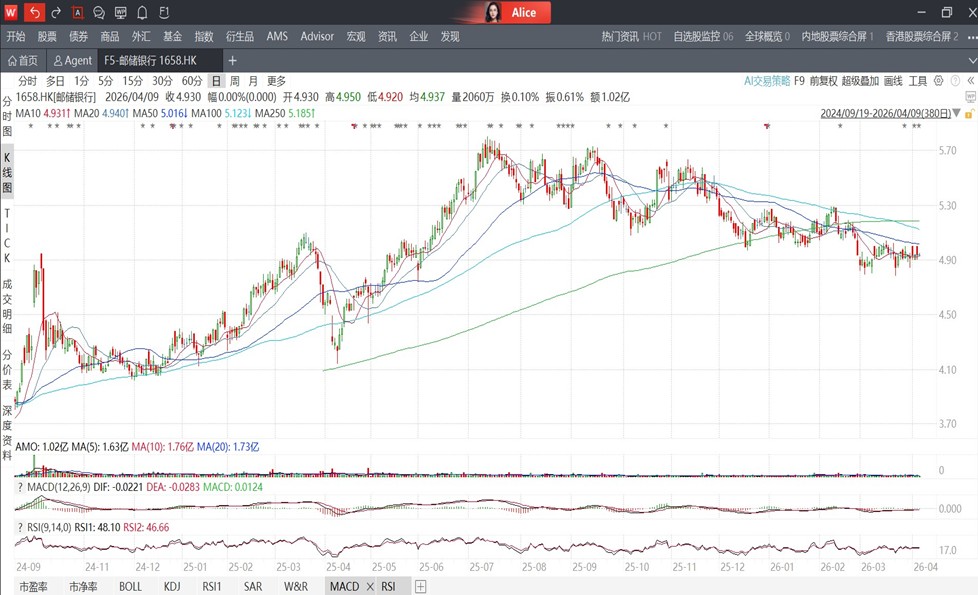This screenshot has height=595, width=978.
Task: Open the notification bell icon
Action: coord(143,13)
